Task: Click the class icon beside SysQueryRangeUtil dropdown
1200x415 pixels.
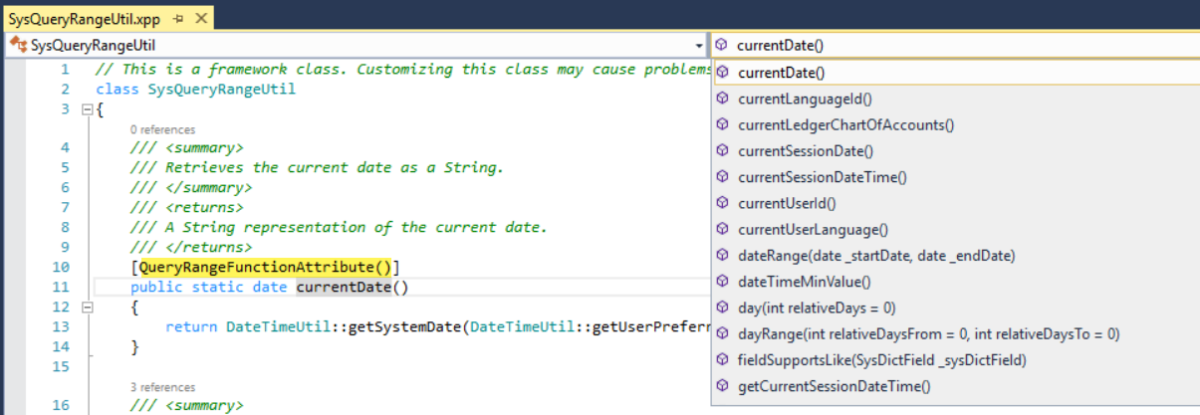Action: coord(17,46)
